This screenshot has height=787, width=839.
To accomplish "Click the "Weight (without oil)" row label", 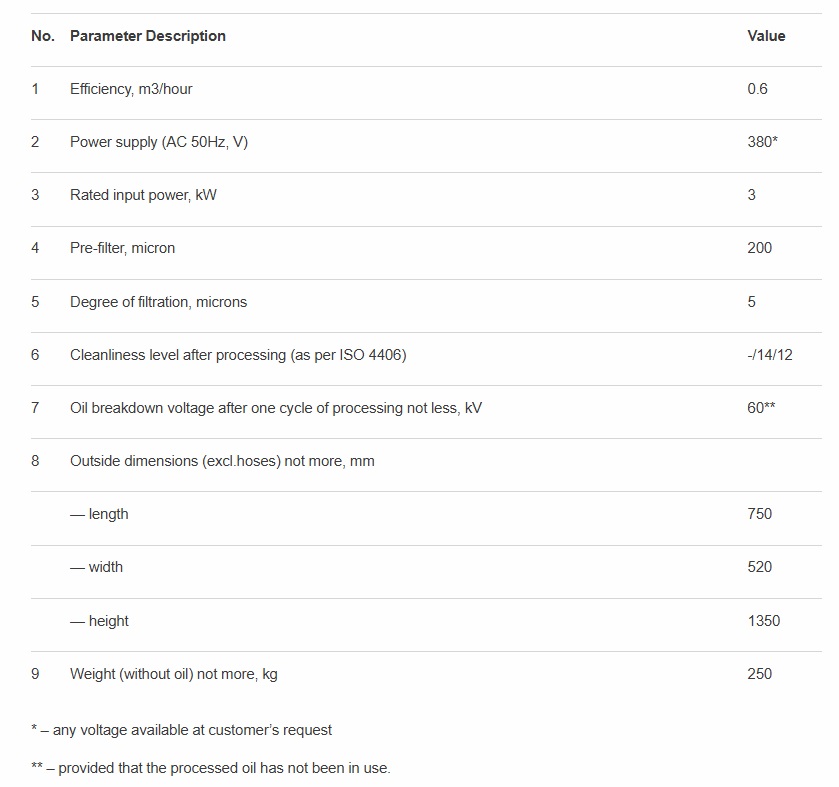I will 173,674.
